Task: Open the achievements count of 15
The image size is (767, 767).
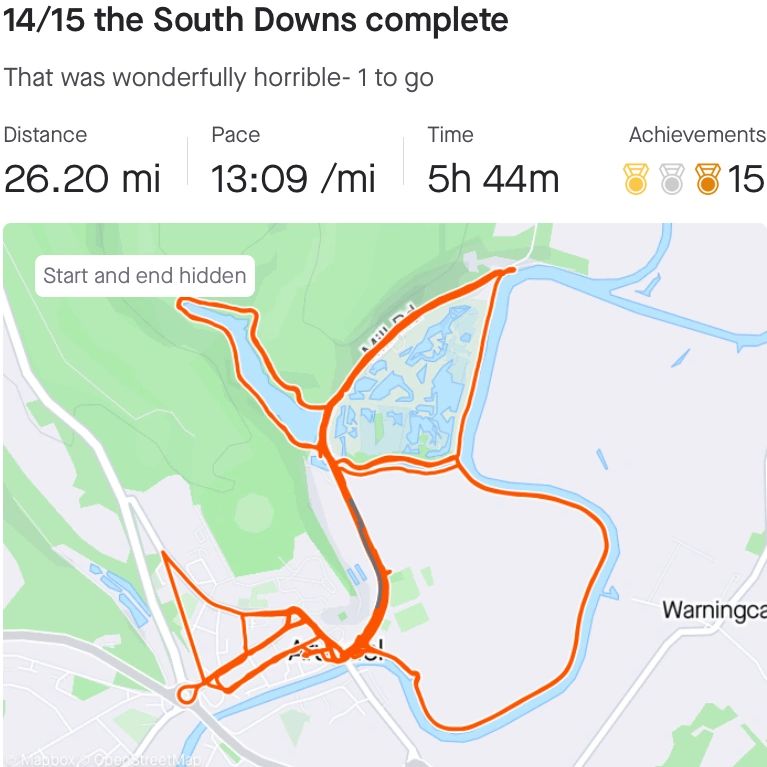Action: click(745, 180)
